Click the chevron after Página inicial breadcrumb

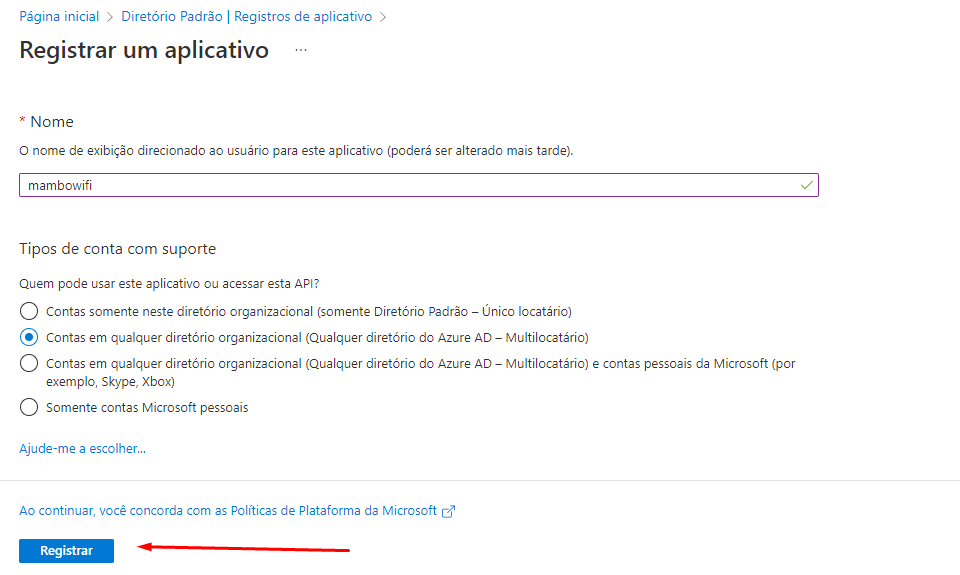110,17
